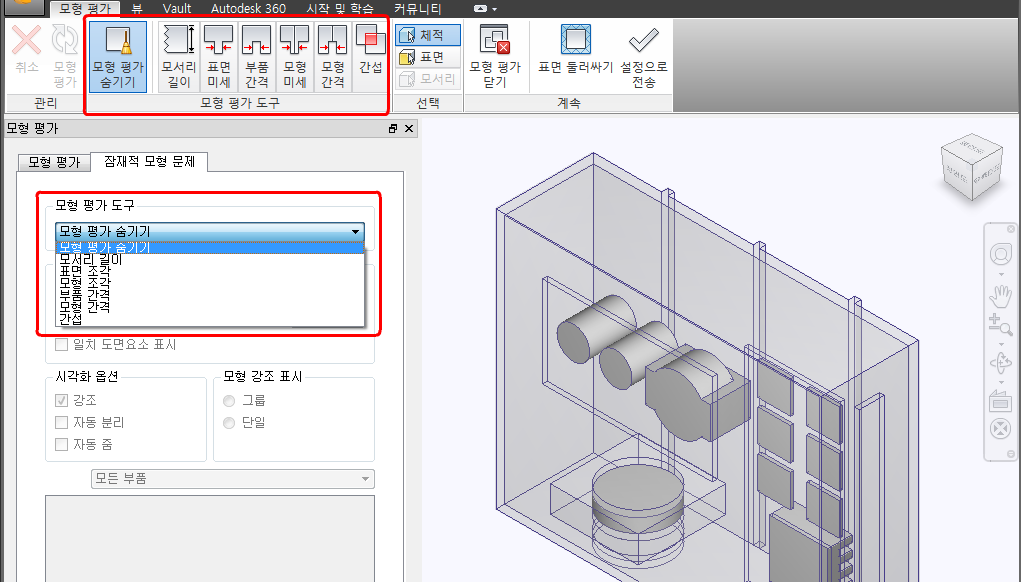The width and height of the screenshot is (1021, 582).
Task: Choose 모서리 길이 from the list
Action: 210,259
